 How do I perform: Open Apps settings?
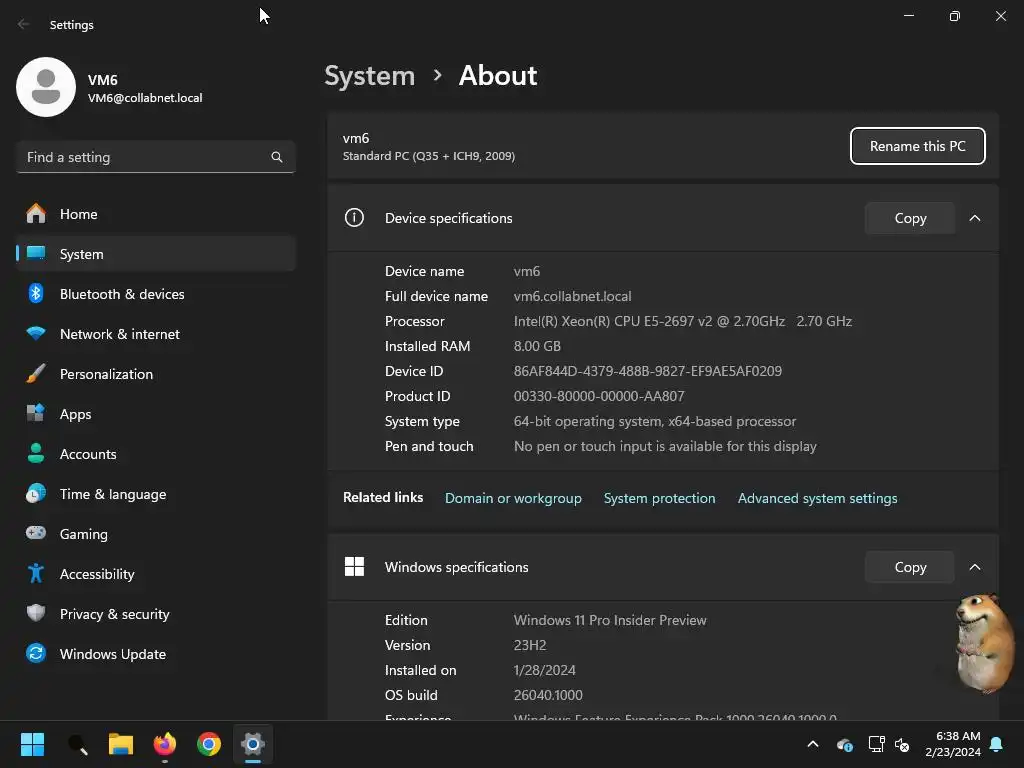click(155, 414)
